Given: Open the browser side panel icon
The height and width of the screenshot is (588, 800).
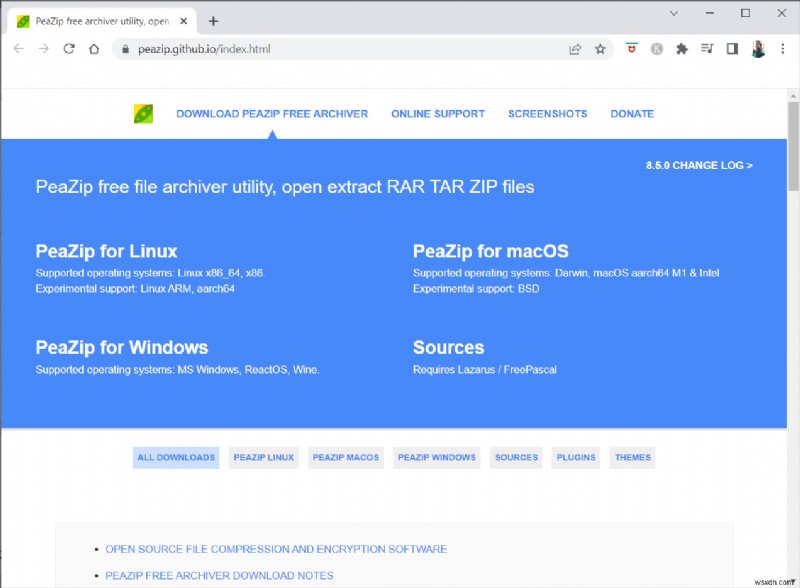Looking at the screenshot, I should 733,48.
